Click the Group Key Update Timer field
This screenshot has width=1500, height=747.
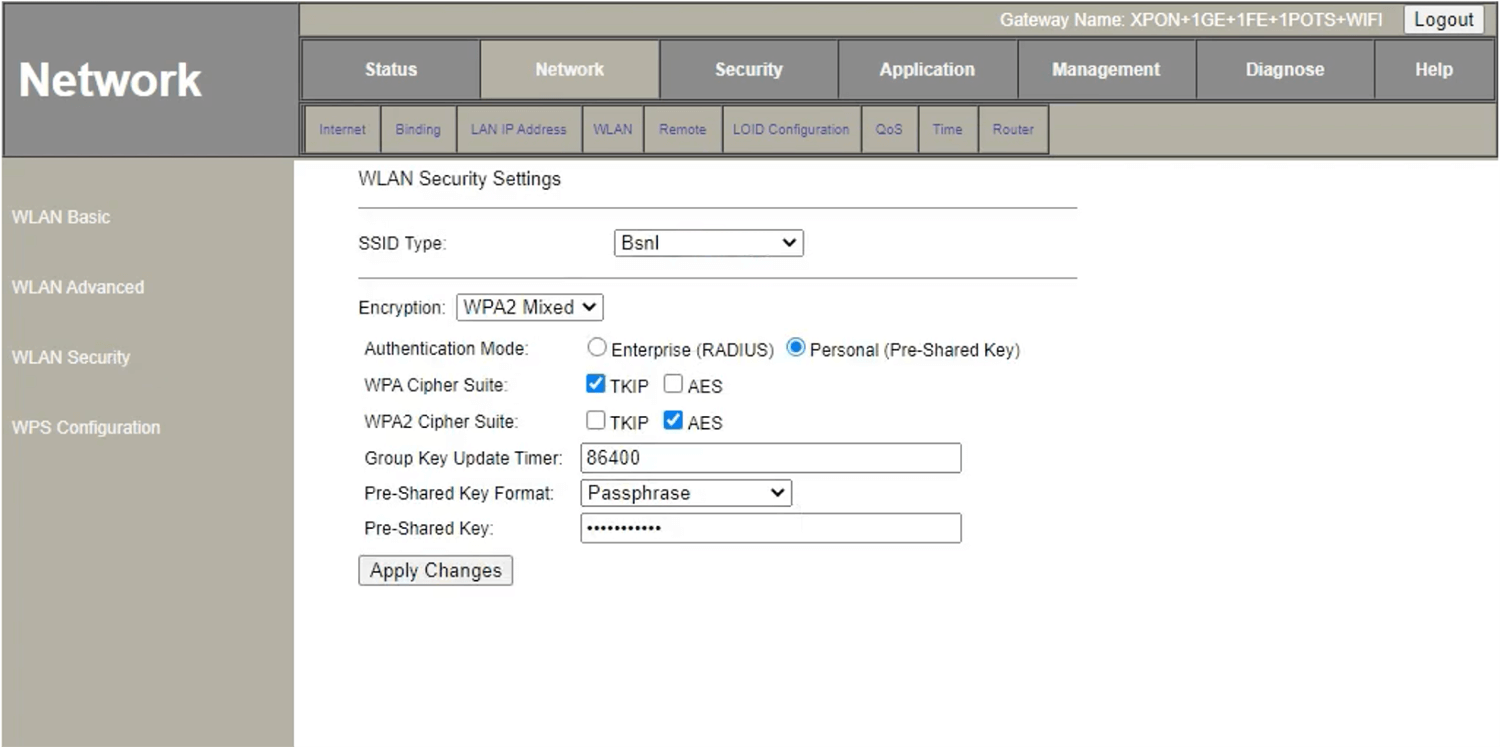pos(770,458)
